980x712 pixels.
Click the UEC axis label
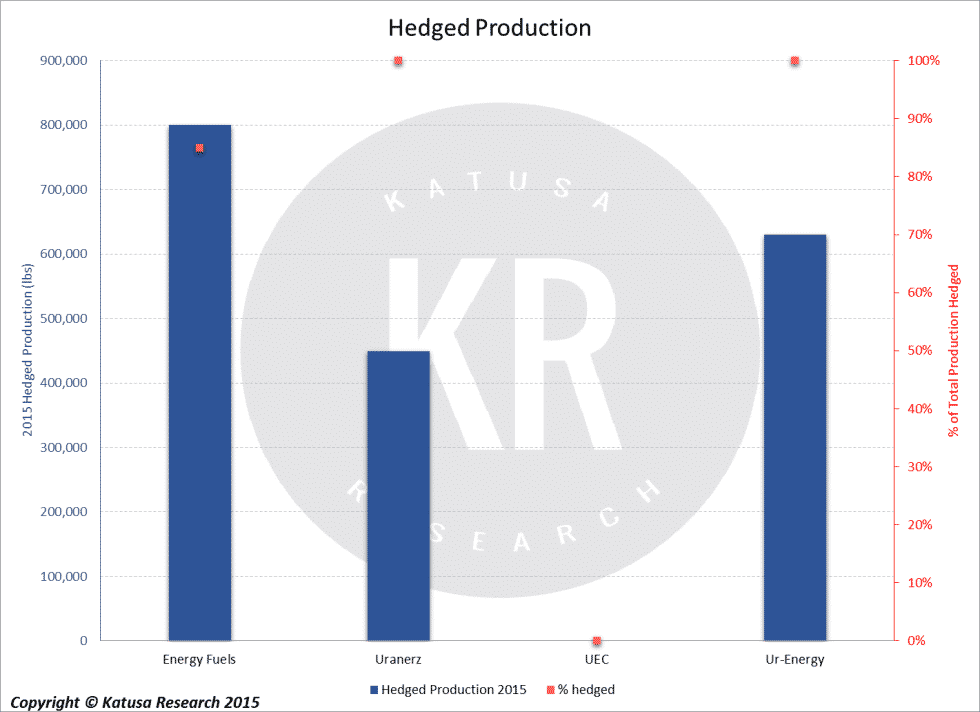(597, 659)
